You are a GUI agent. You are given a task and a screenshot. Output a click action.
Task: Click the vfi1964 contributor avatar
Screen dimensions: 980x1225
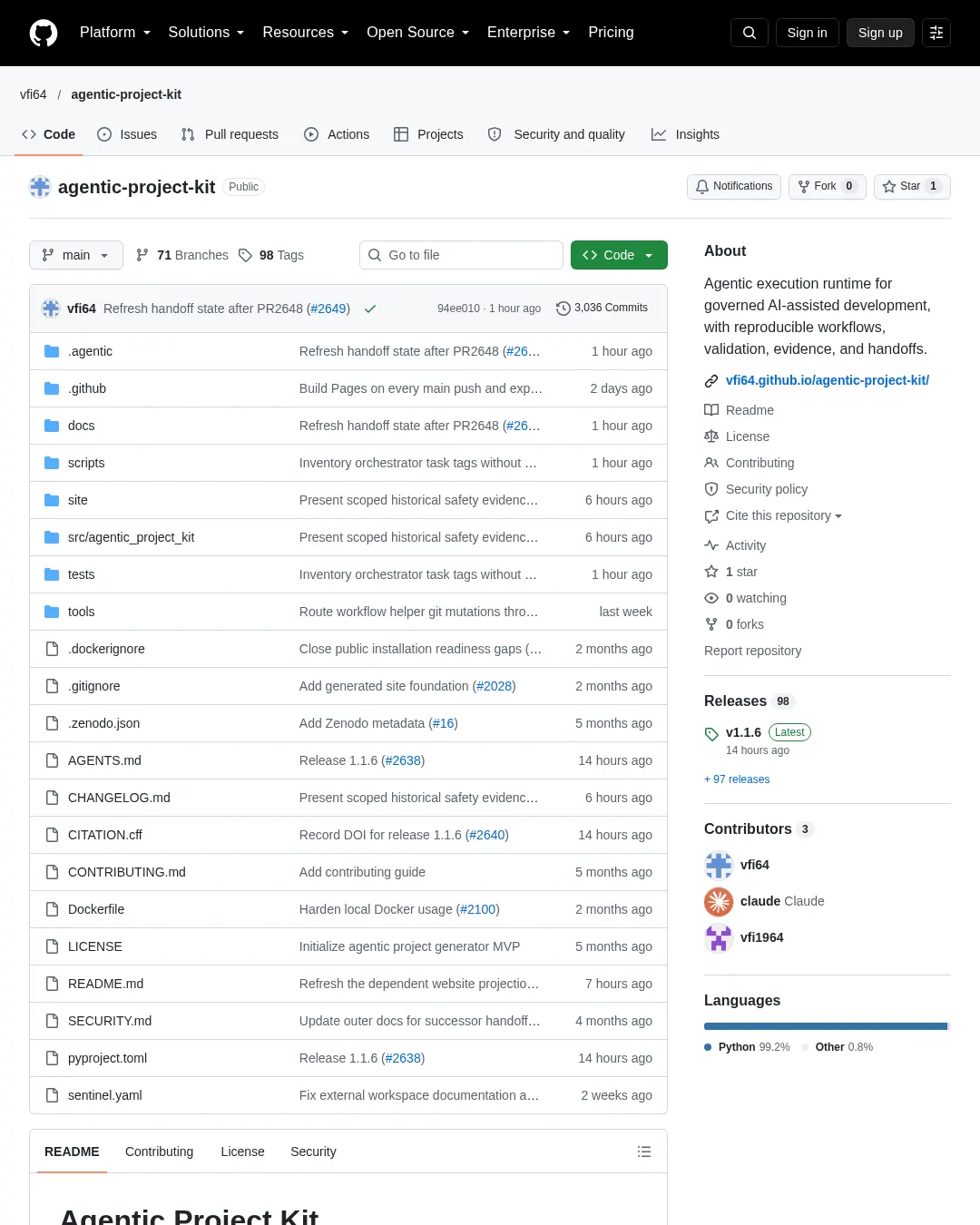[719, 937]
